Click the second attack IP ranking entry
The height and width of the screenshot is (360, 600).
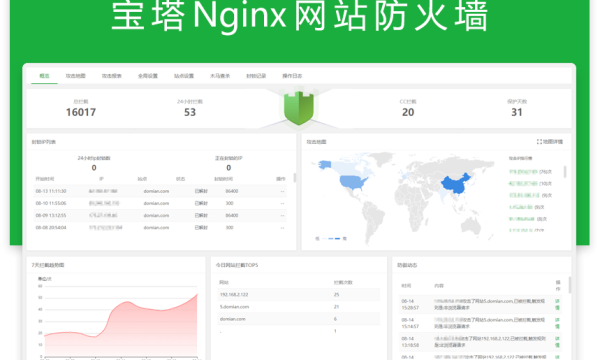[530, 184]
